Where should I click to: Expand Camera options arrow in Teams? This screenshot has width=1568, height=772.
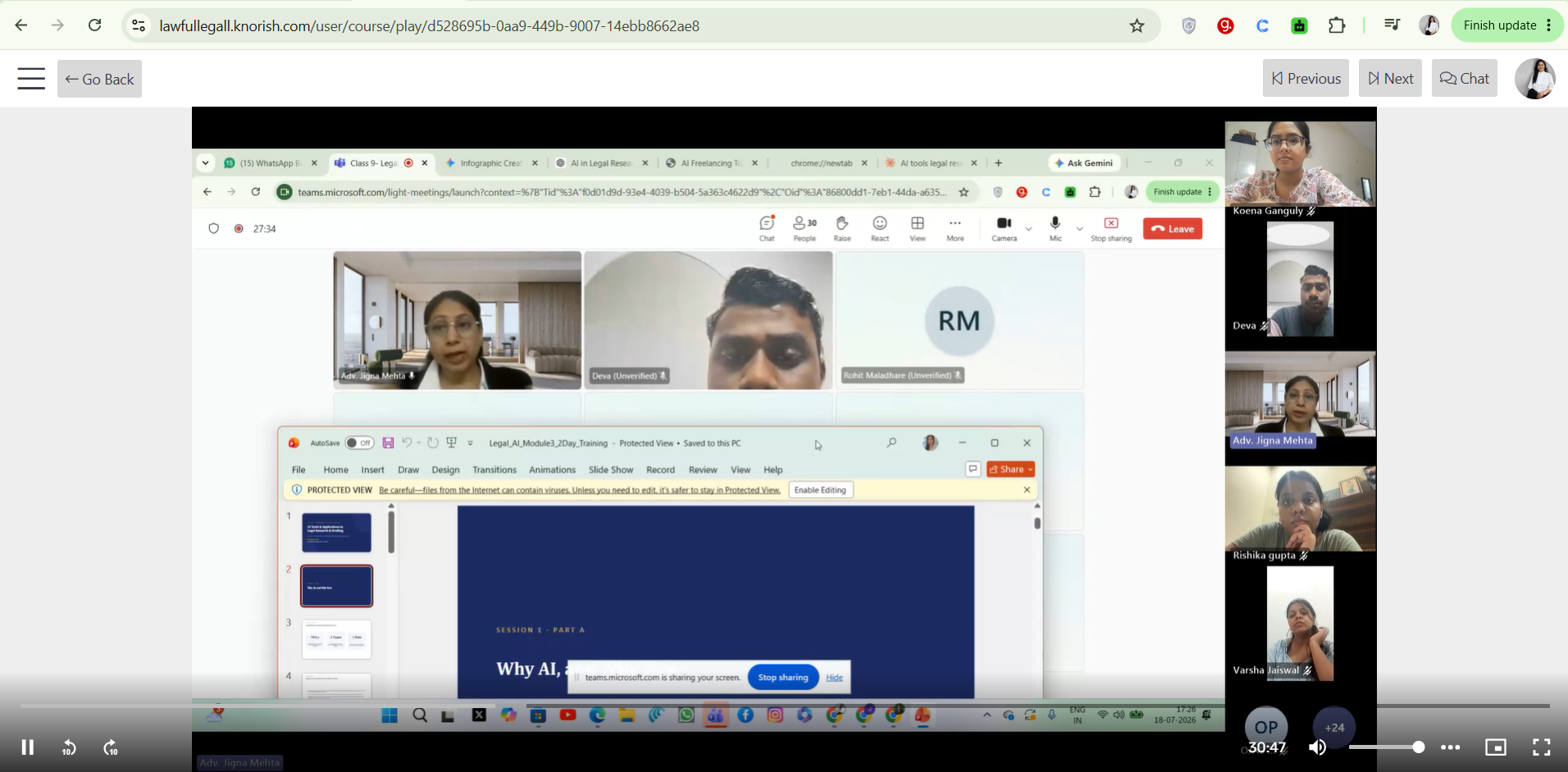tap(1028, 229)
